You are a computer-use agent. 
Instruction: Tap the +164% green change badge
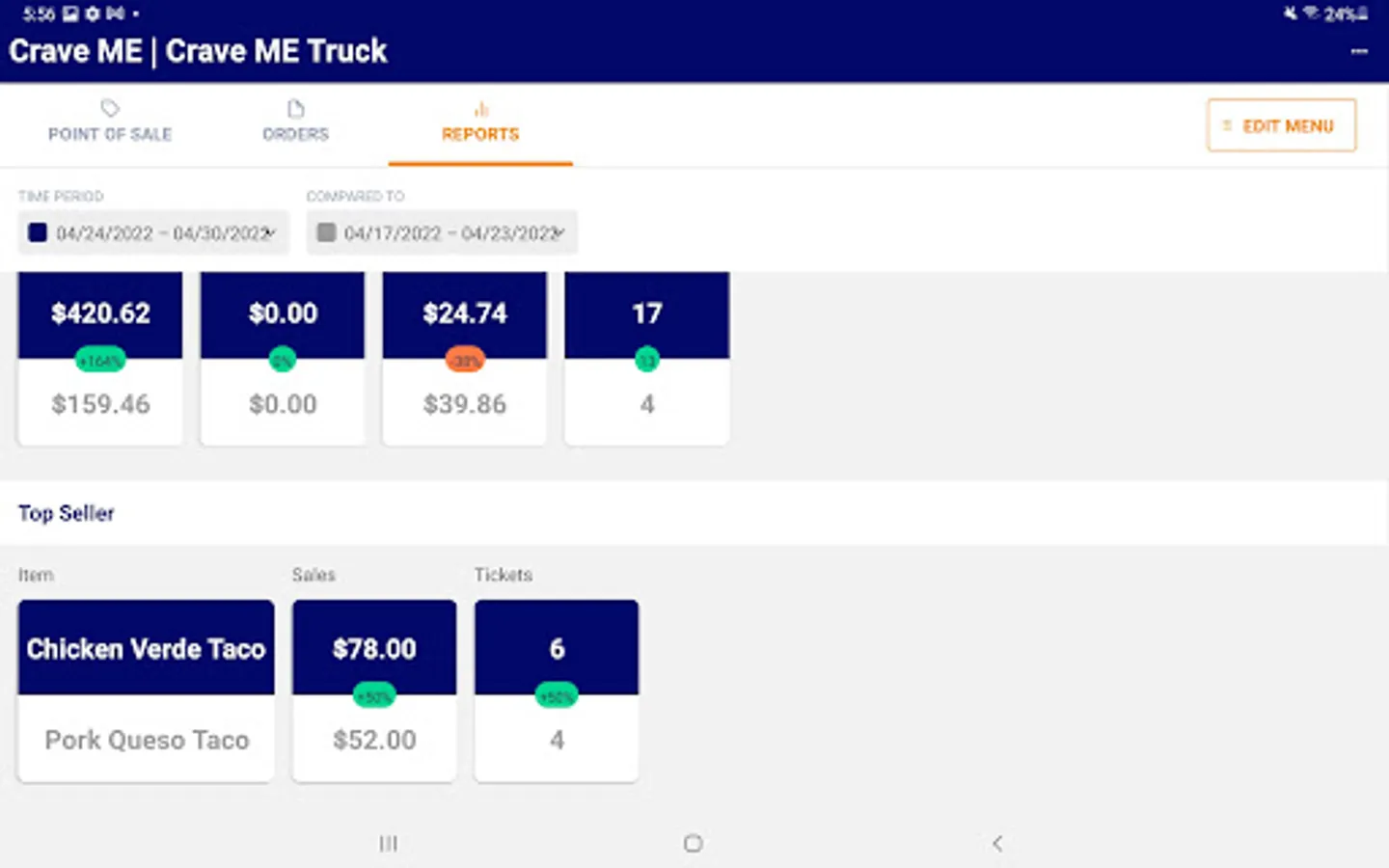[100, 361]
